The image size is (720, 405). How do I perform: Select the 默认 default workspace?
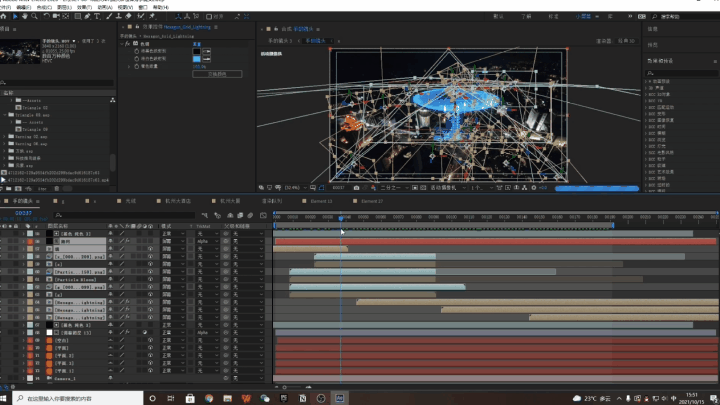pyautogui.click(x=498, y=17)
